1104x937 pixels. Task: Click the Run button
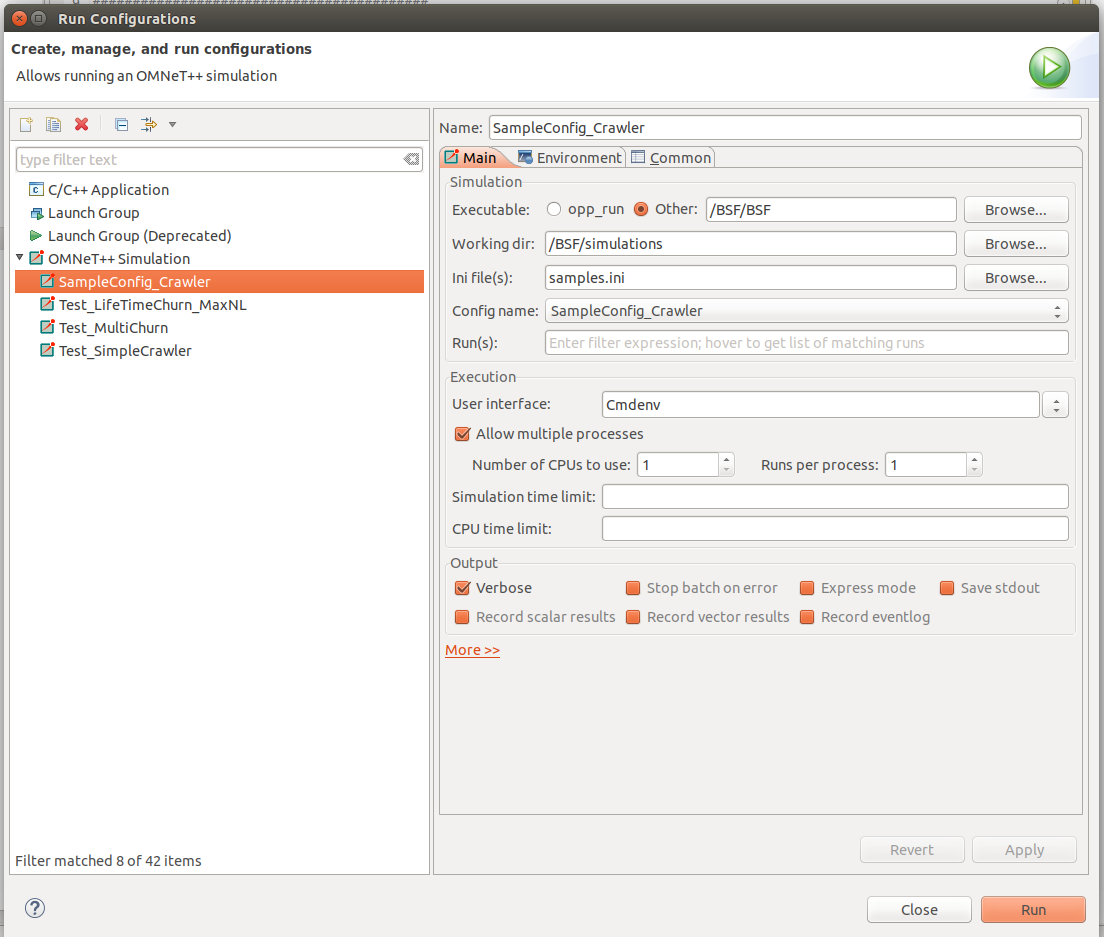pyautogui.click(x=1033, y=910)
